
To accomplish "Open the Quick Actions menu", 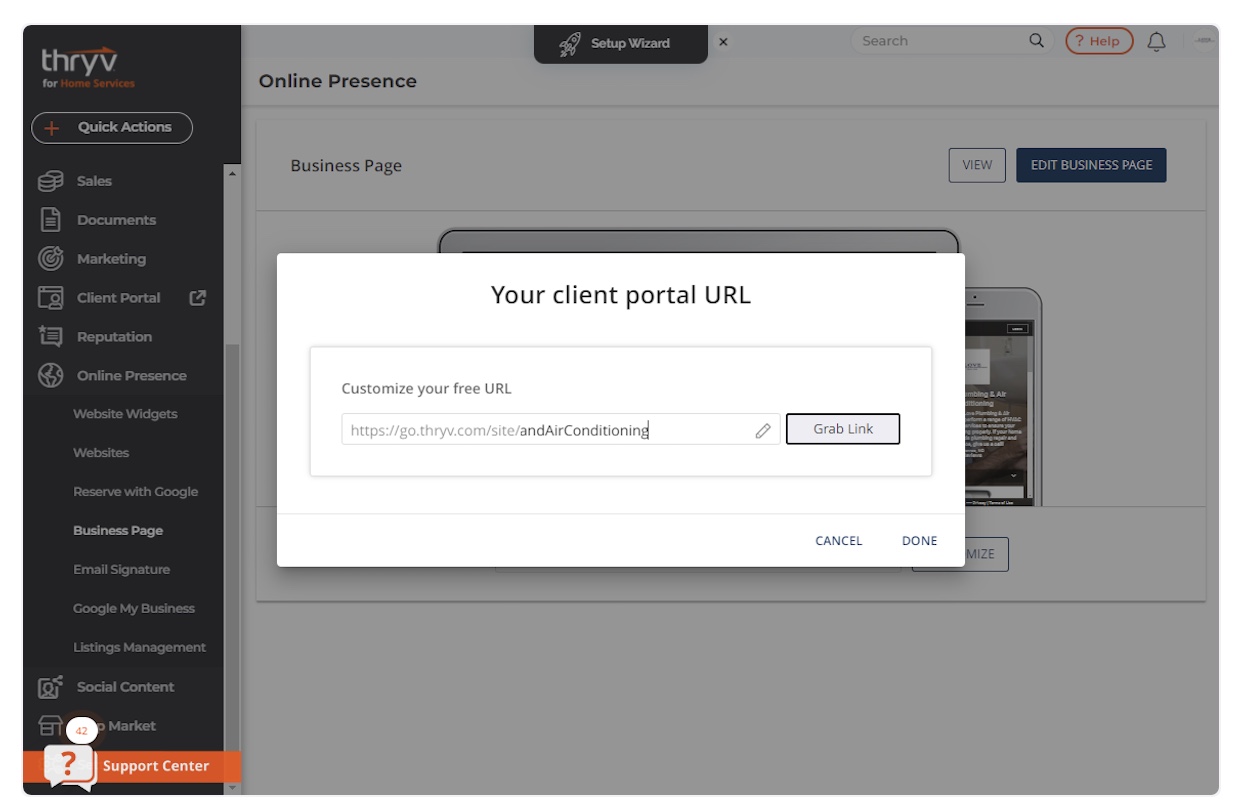I will pyautogui.click(x=112, y=128).
